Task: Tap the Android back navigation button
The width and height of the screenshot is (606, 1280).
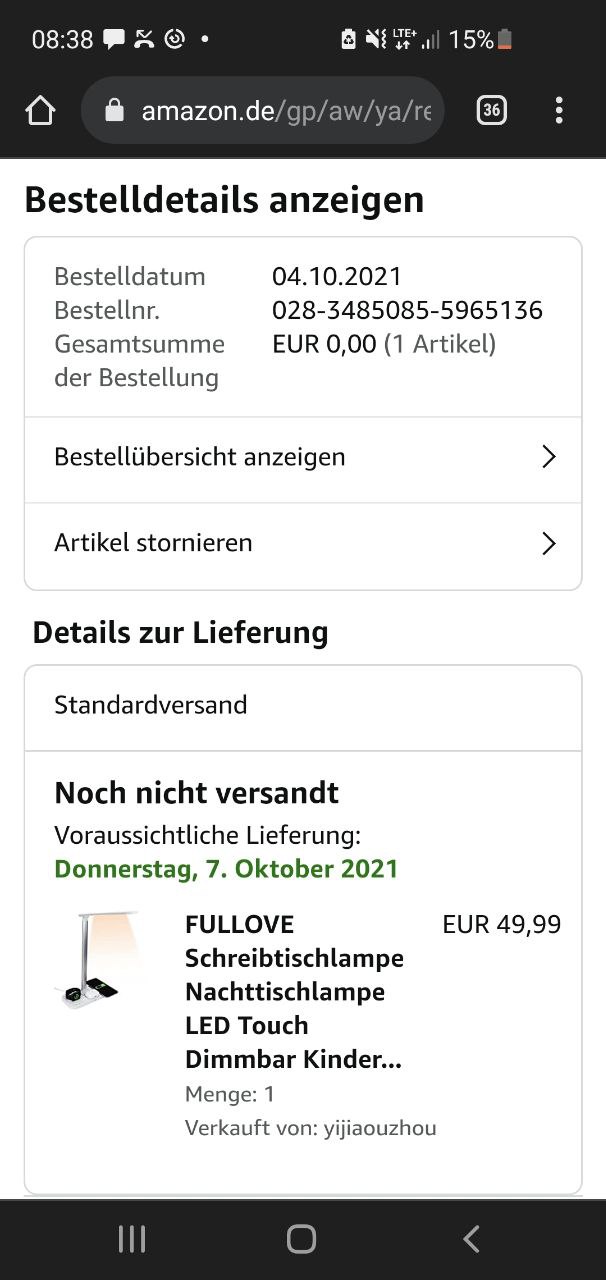Action: pos(472,1239)
